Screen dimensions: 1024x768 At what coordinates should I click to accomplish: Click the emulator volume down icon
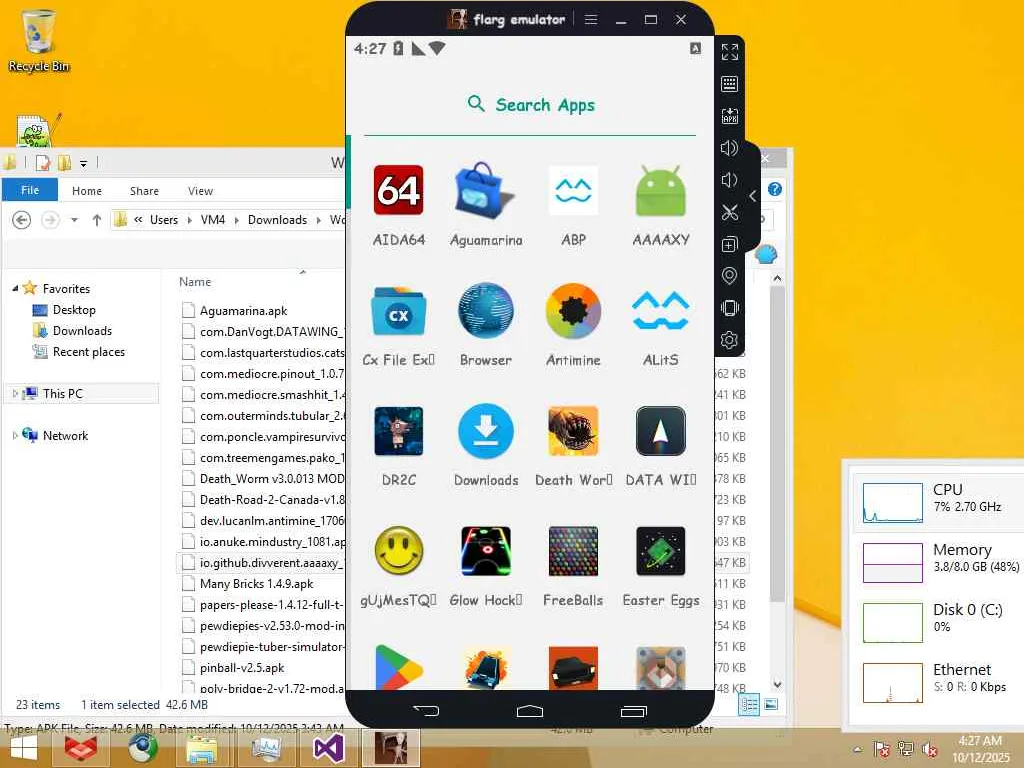729,180
